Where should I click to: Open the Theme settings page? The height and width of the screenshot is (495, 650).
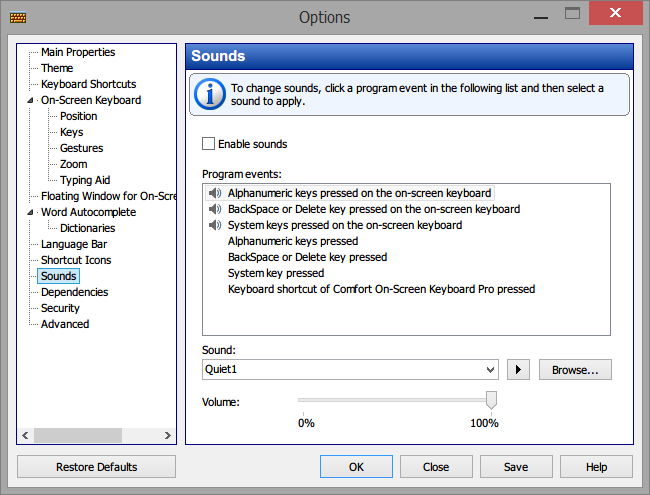[x=57, y=68]
